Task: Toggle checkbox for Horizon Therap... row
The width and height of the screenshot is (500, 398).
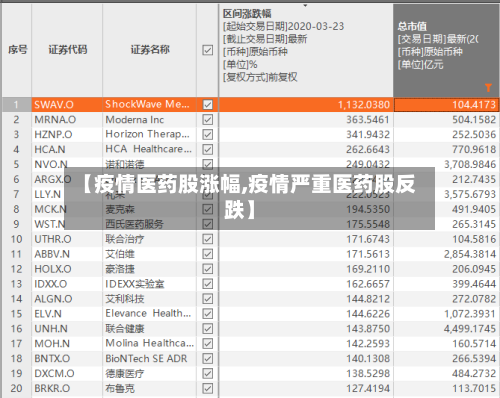Action: (208, 134)
